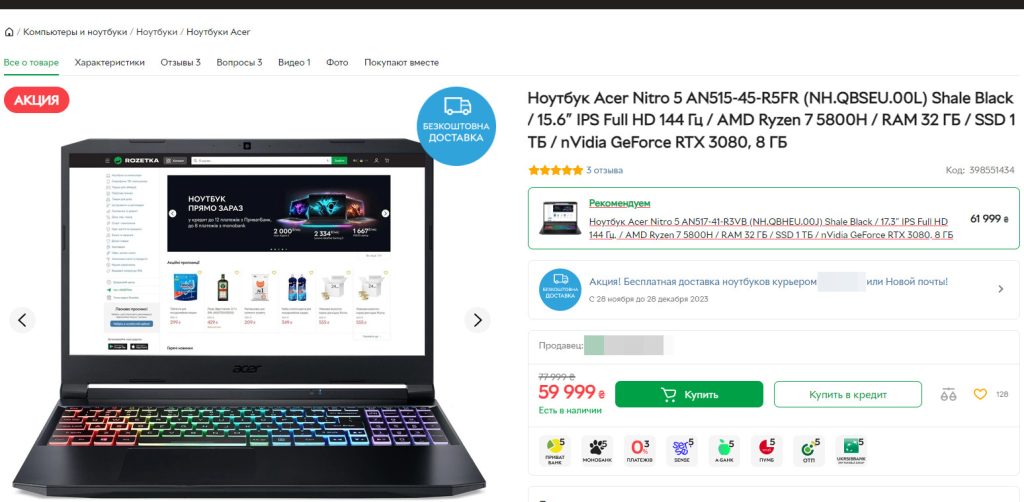The width and height of the screenshot is (1024, 502).
Task: Select the OTP bank payment icon
Action: [x=808, y=450]
